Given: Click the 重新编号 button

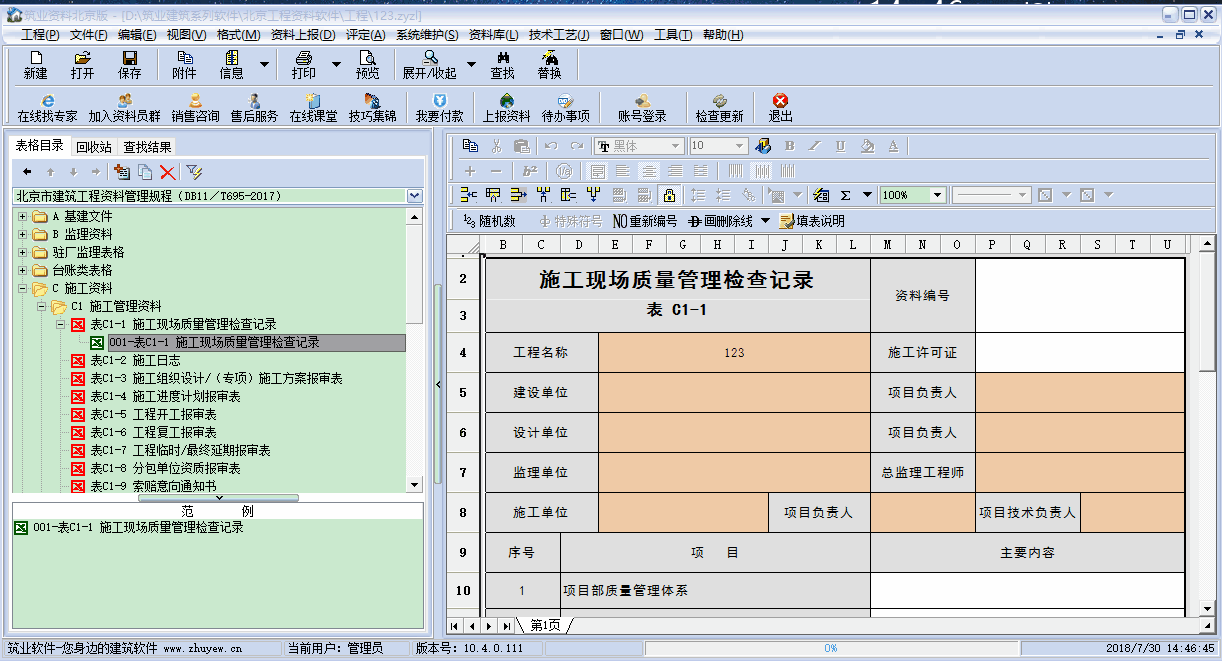Looking at the screenshot, I should click(644, 221).
